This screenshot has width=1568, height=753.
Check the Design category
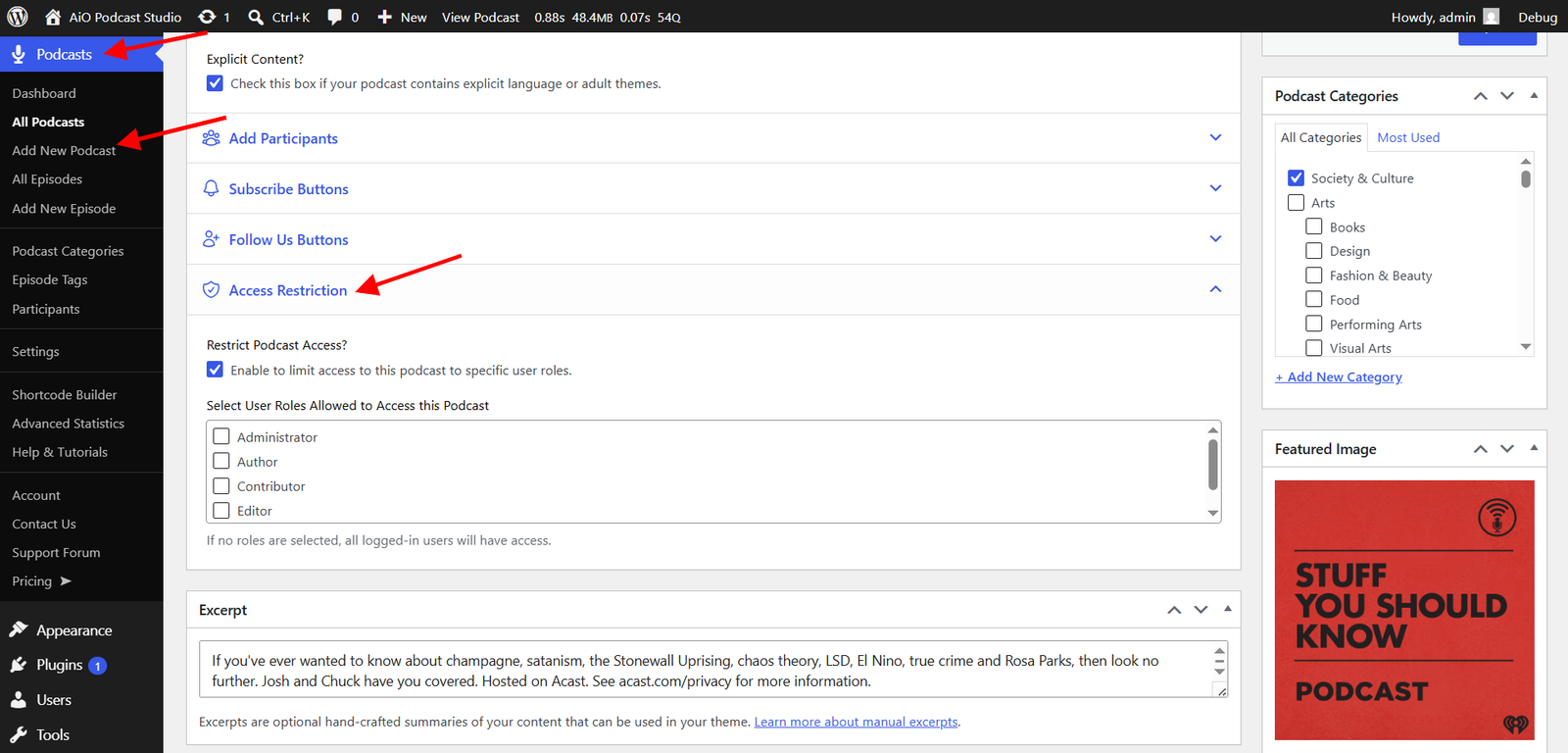click(1314, 251)
